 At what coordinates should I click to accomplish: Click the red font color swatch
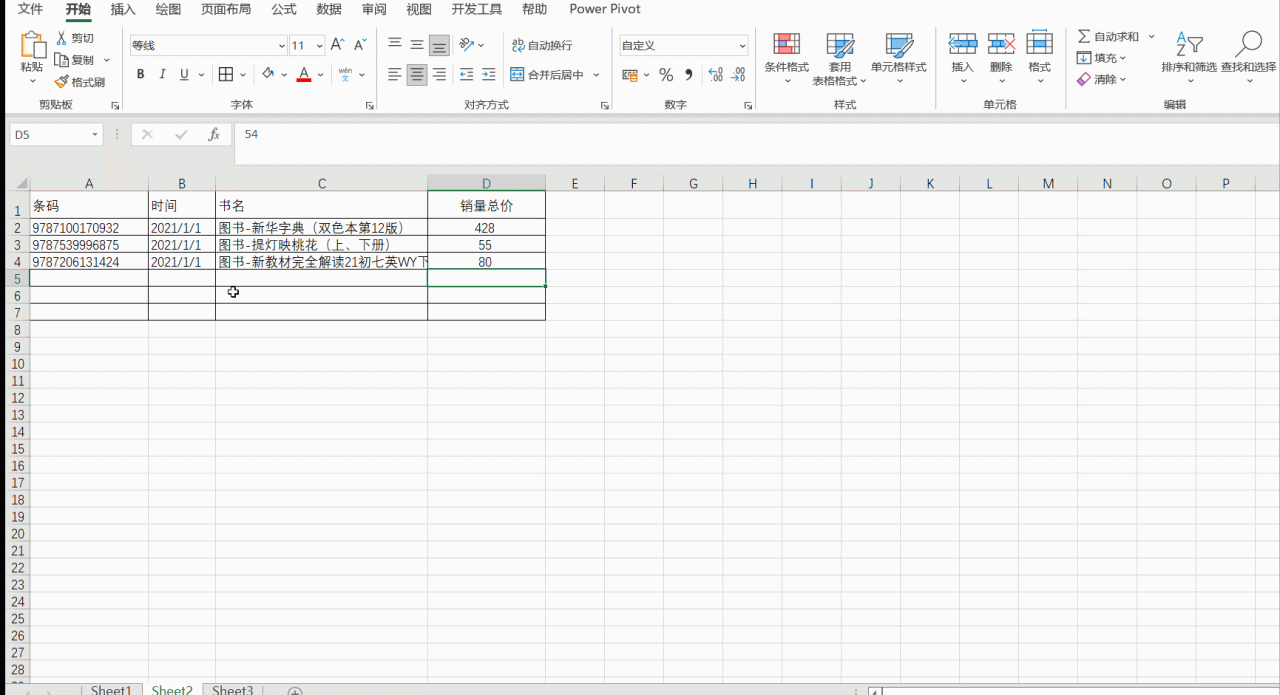(304, 75)
